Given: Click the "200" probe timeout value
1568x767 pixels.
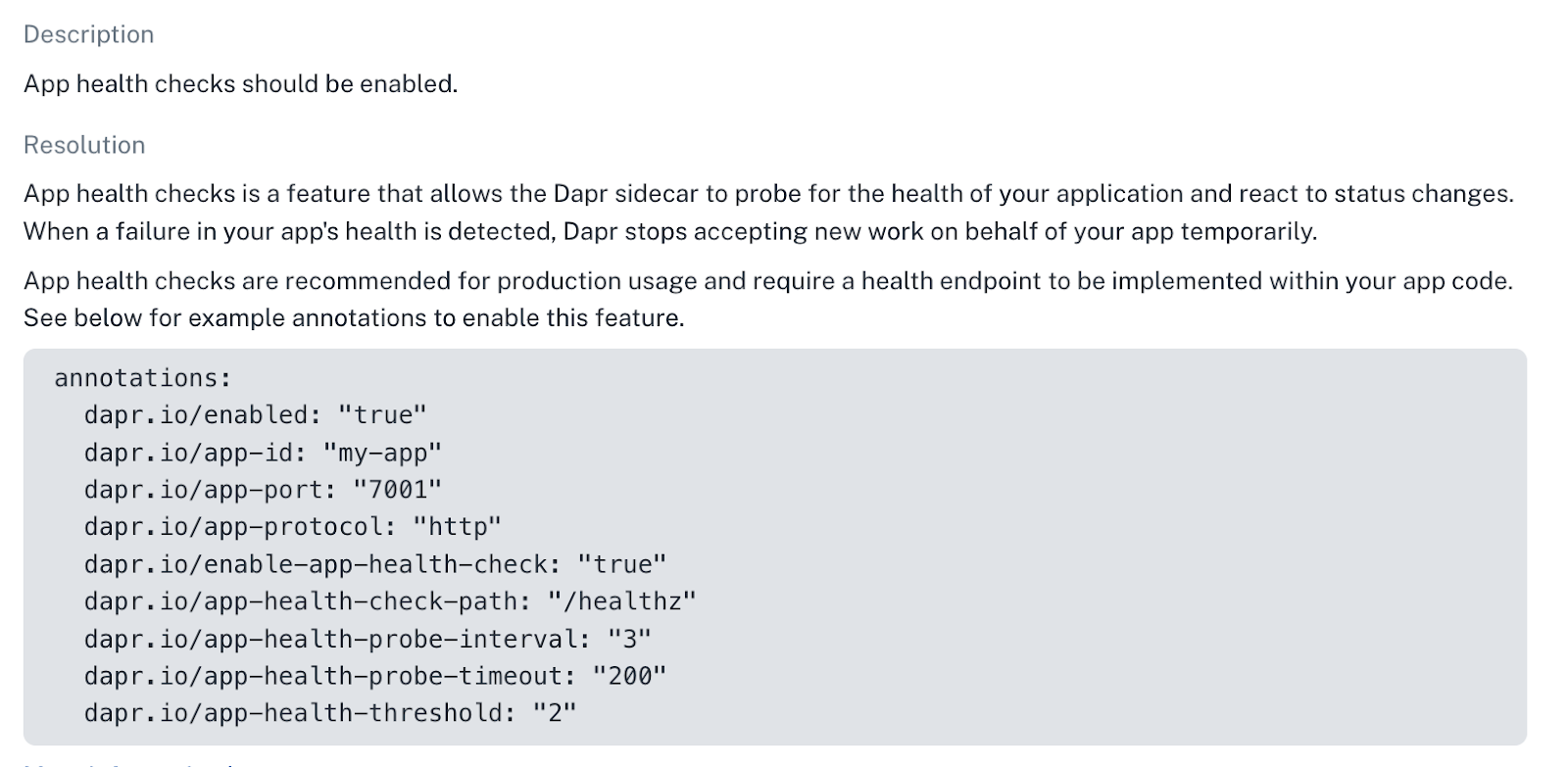Looking at the screenshot, I should coord(629,676).
